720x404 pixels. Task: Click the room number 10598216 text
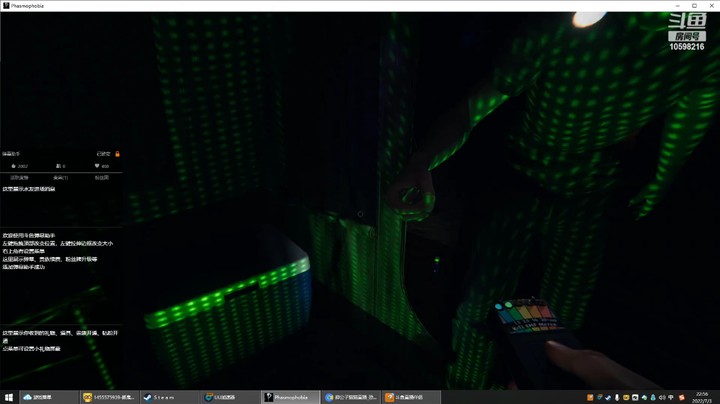point(686,47)
